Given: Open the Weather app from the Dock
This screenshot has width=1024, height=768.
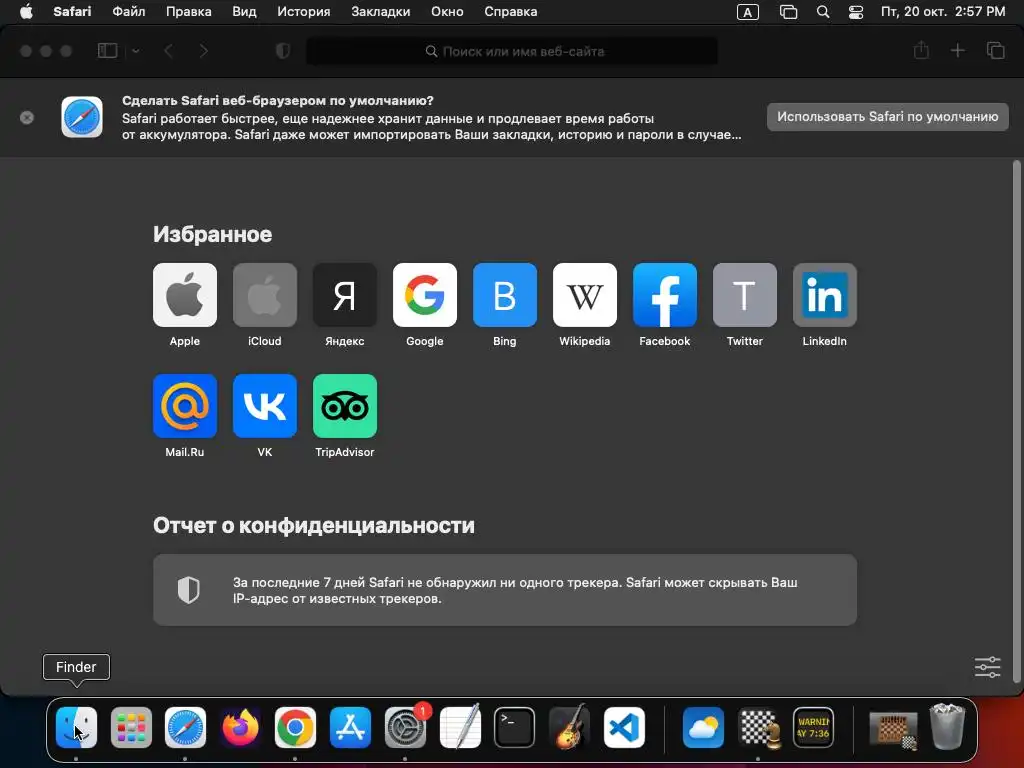Looking at the screenshot, I should pos(703,727).
